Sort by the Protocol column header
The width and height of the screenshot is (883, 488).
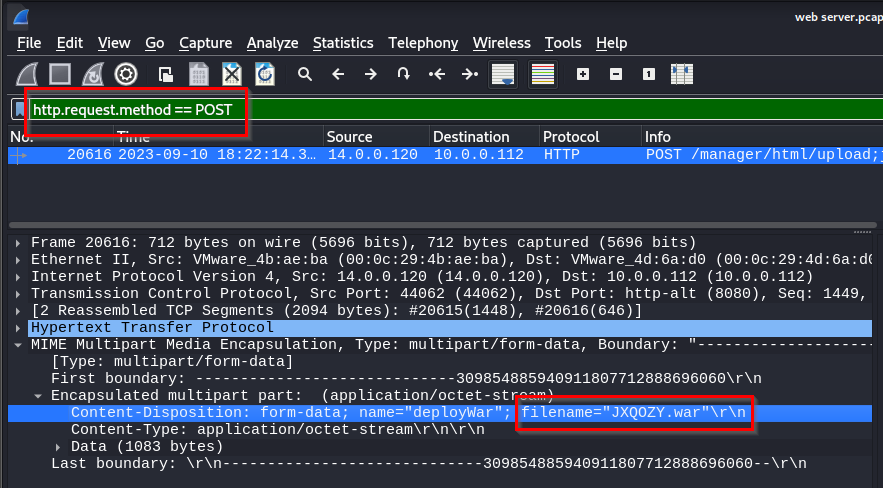coord(570,137)
